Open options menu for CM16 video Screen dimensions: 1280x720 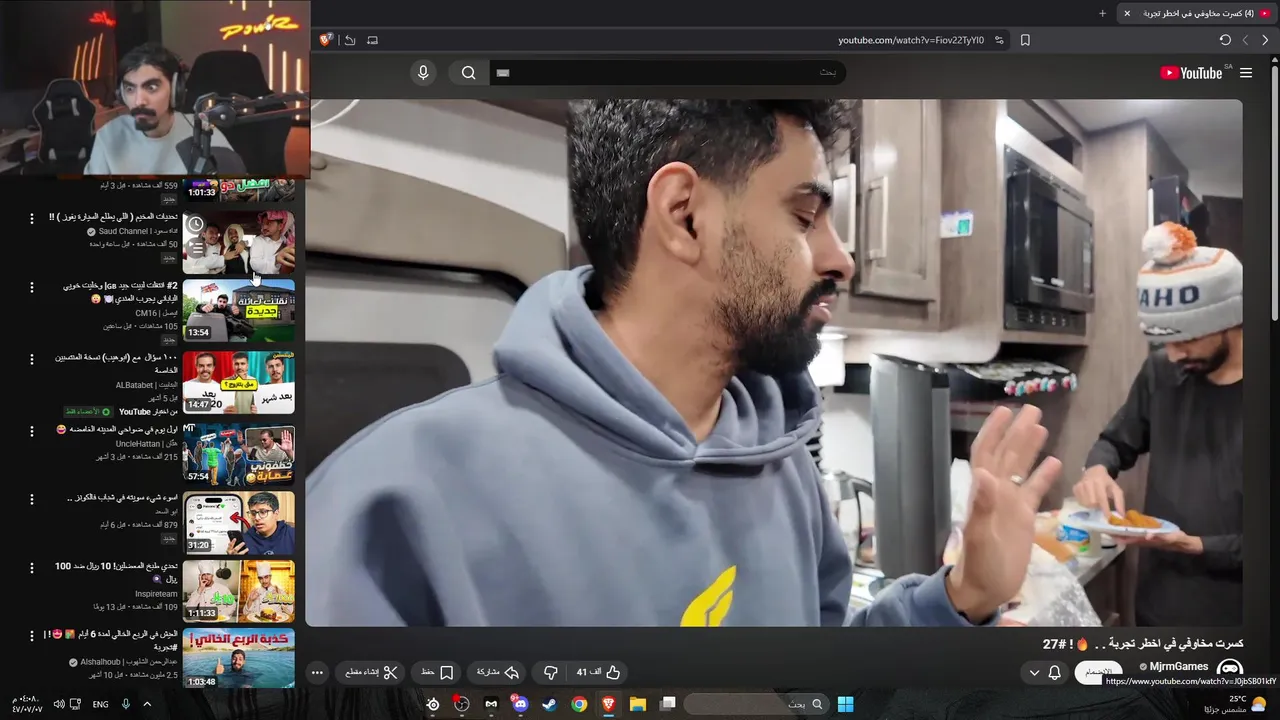coord(32,287)
